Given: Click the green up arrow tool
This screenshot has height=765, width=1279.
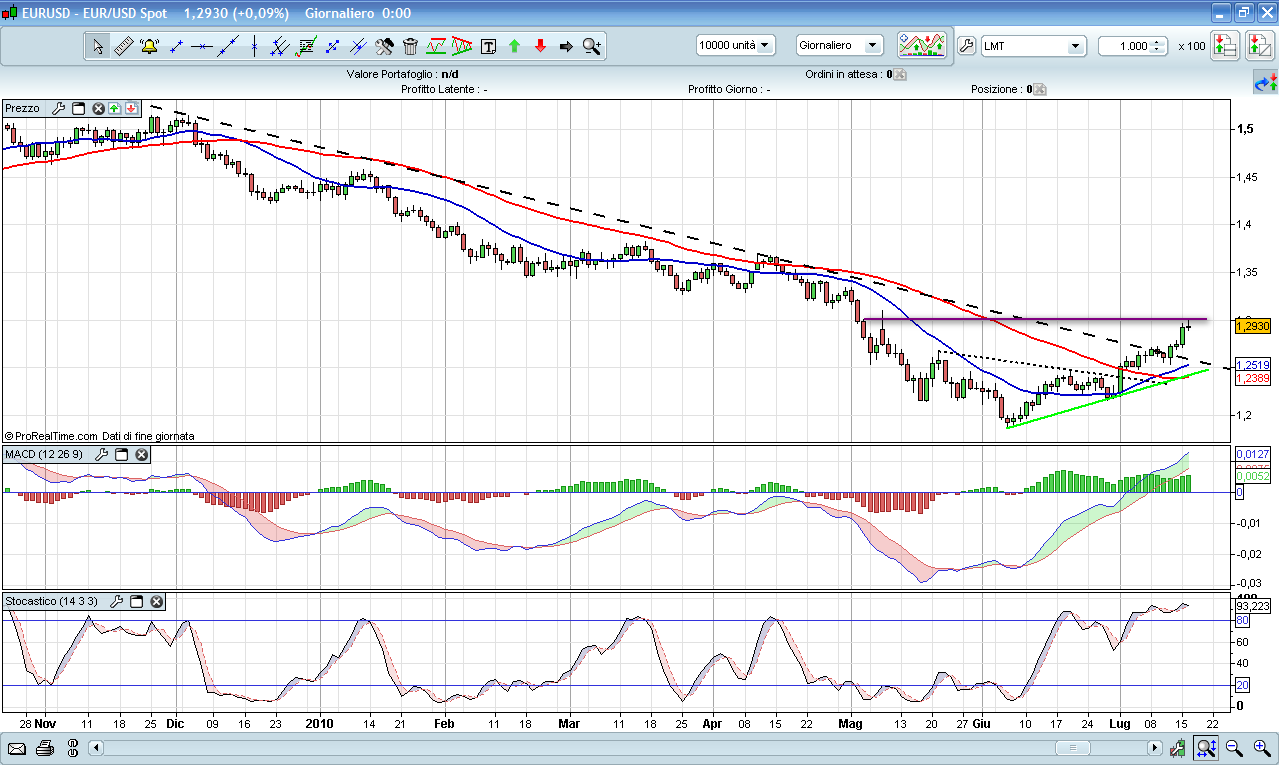Looking at the screenshot, I should [514, 46].
